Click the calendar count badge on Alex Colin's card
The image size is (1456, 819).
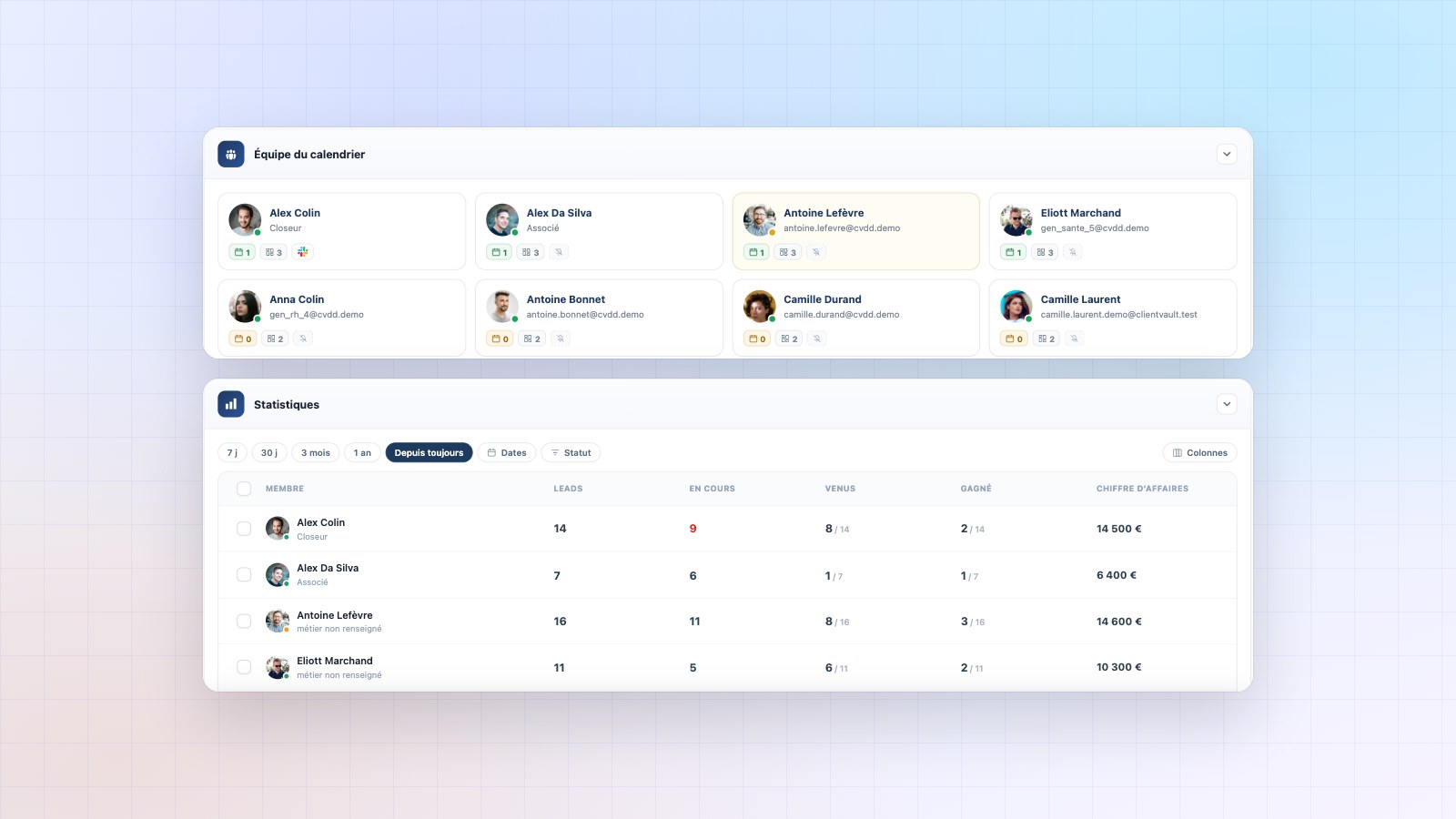click(242, 252)
